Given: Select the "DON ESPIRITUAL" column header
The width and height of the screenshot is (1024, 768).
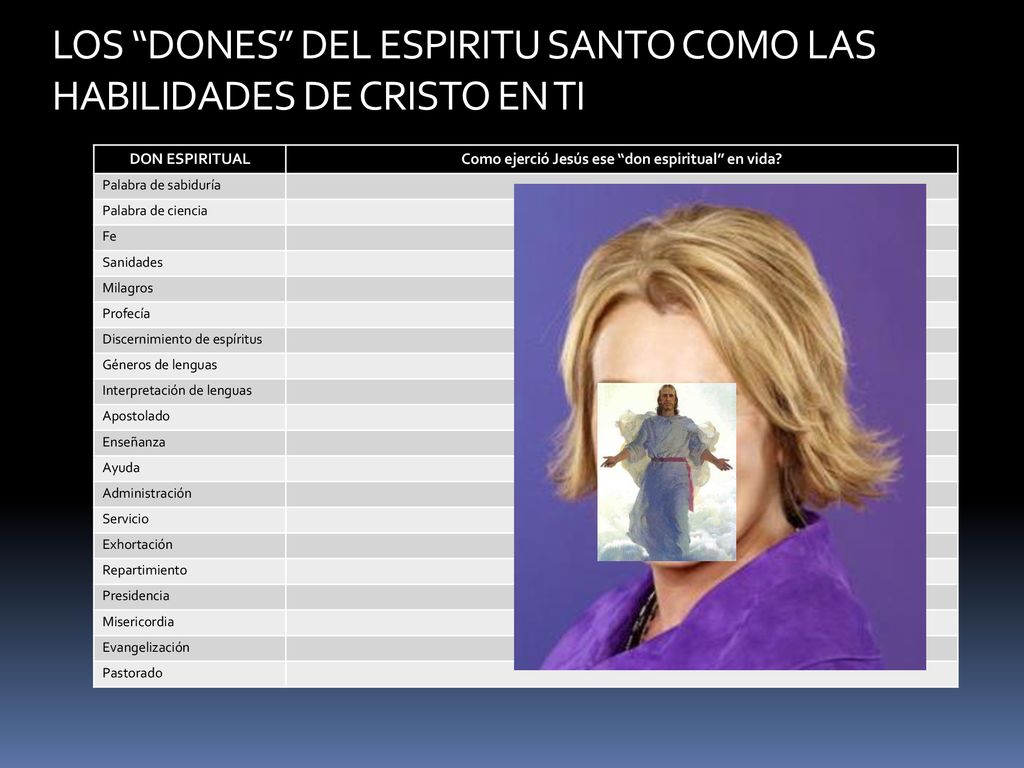Looking at the screenshot, I should point(190,159).
